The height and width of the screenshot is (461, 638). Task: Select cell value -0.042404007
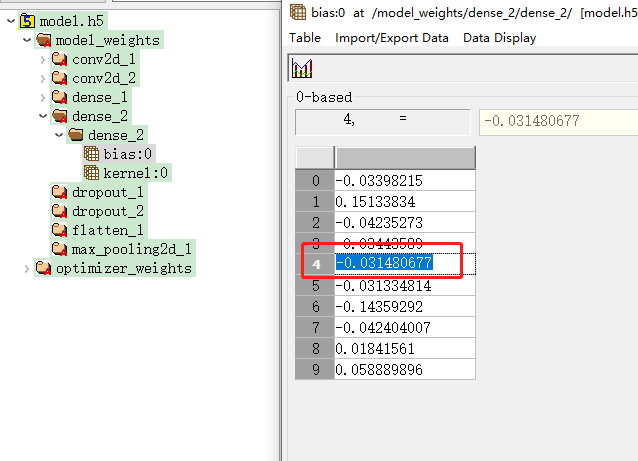405,328
